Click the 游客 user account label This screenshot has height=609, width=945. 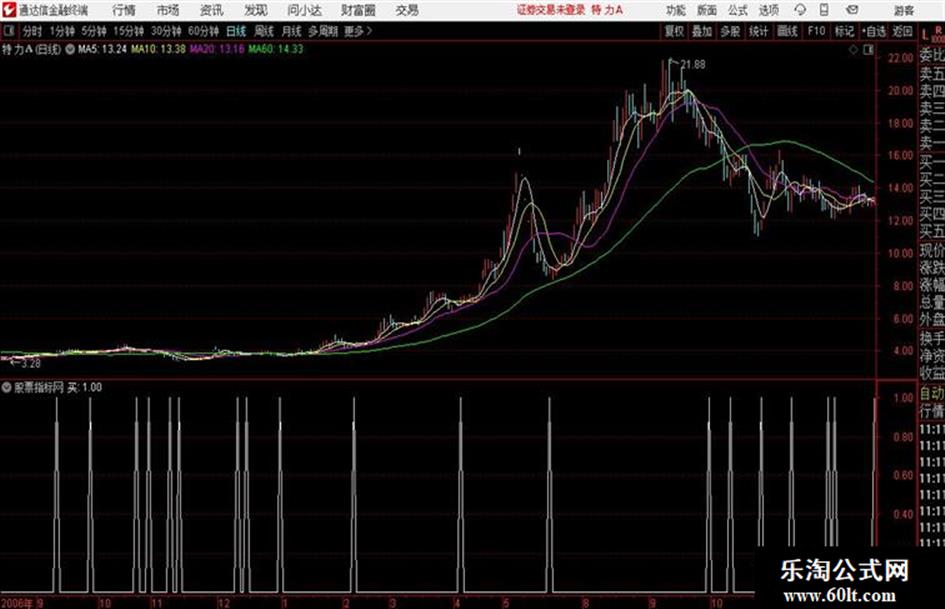[x=903, y=10]
